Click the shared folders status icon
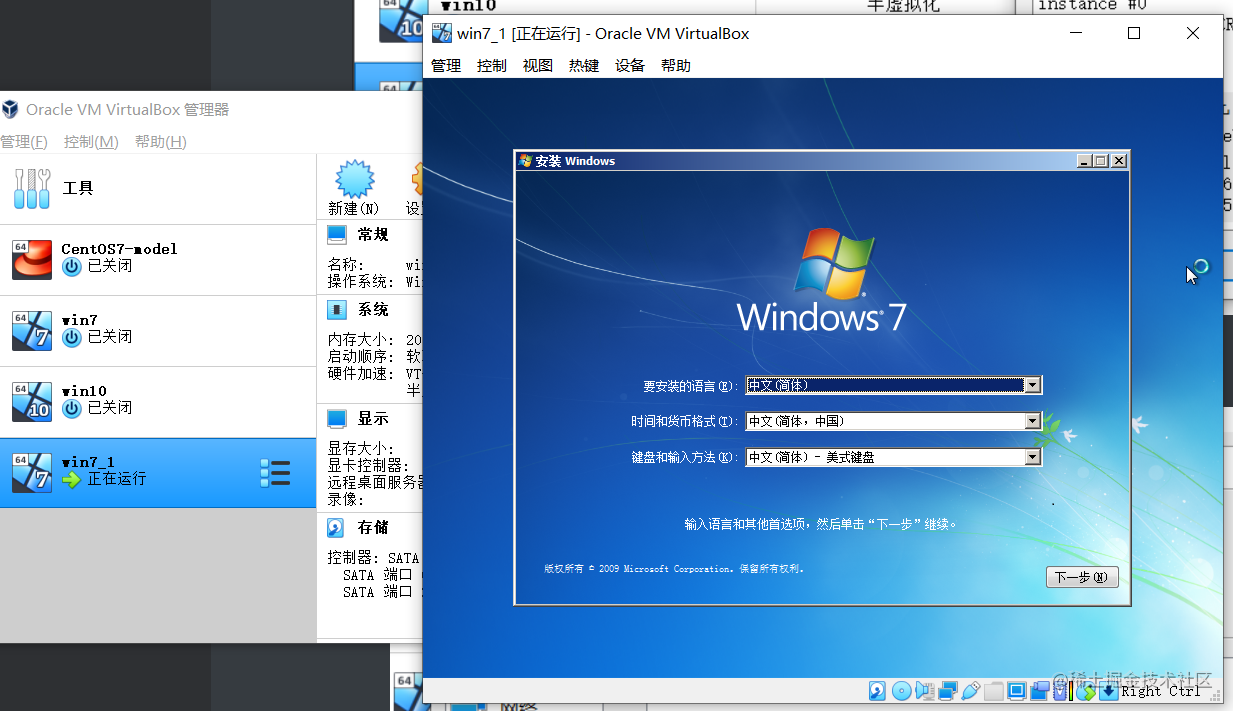The height and width of the screenshot is (711, 1233). coord(995,690)
